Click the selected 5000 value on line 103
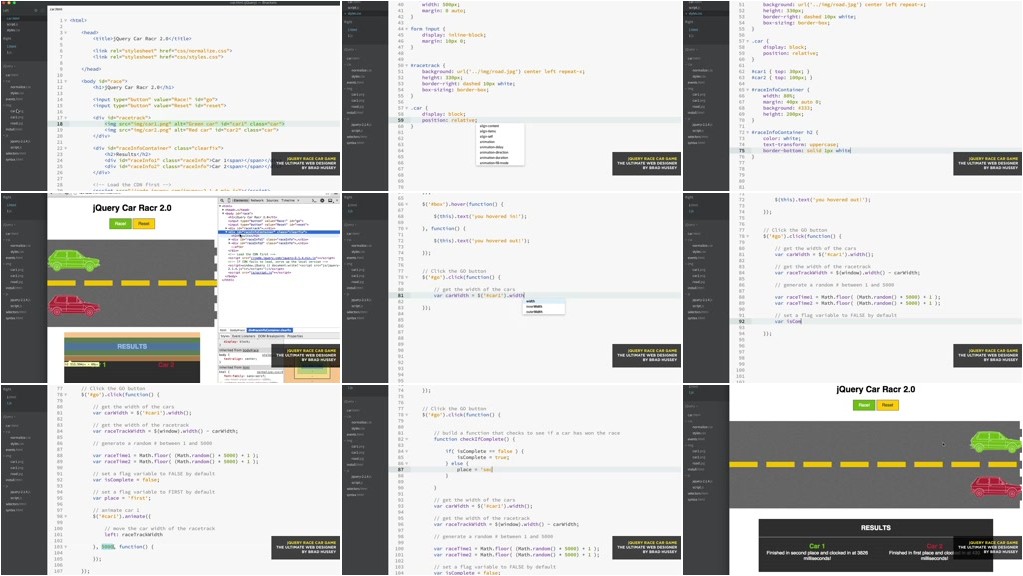 pos(108,547)
